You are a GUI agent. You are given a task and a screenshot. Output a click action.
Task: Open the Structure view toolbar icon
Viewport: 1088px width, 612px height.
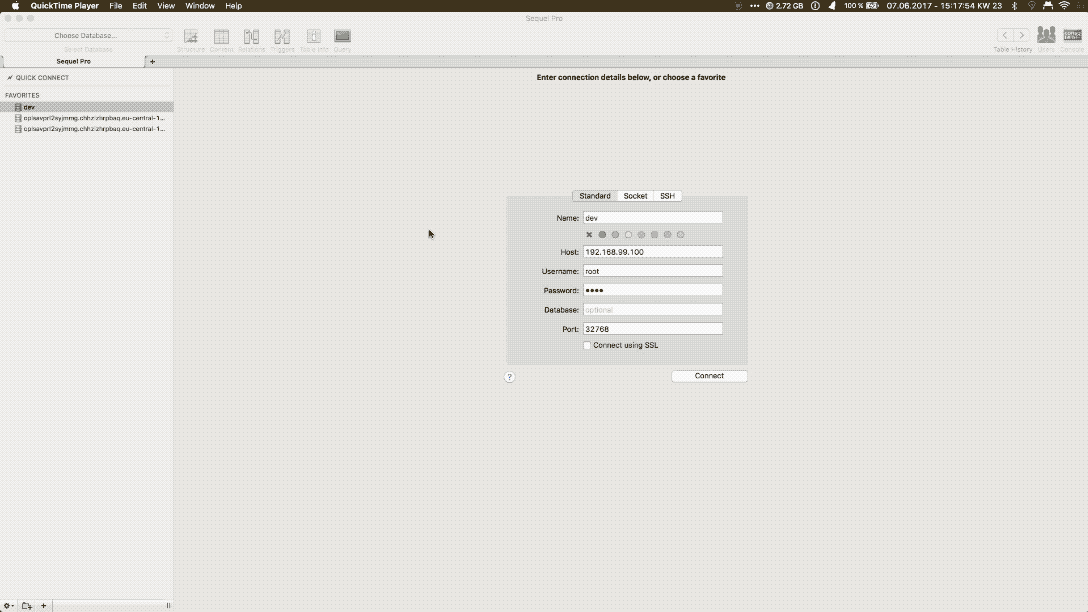click(x=191, y=37)
